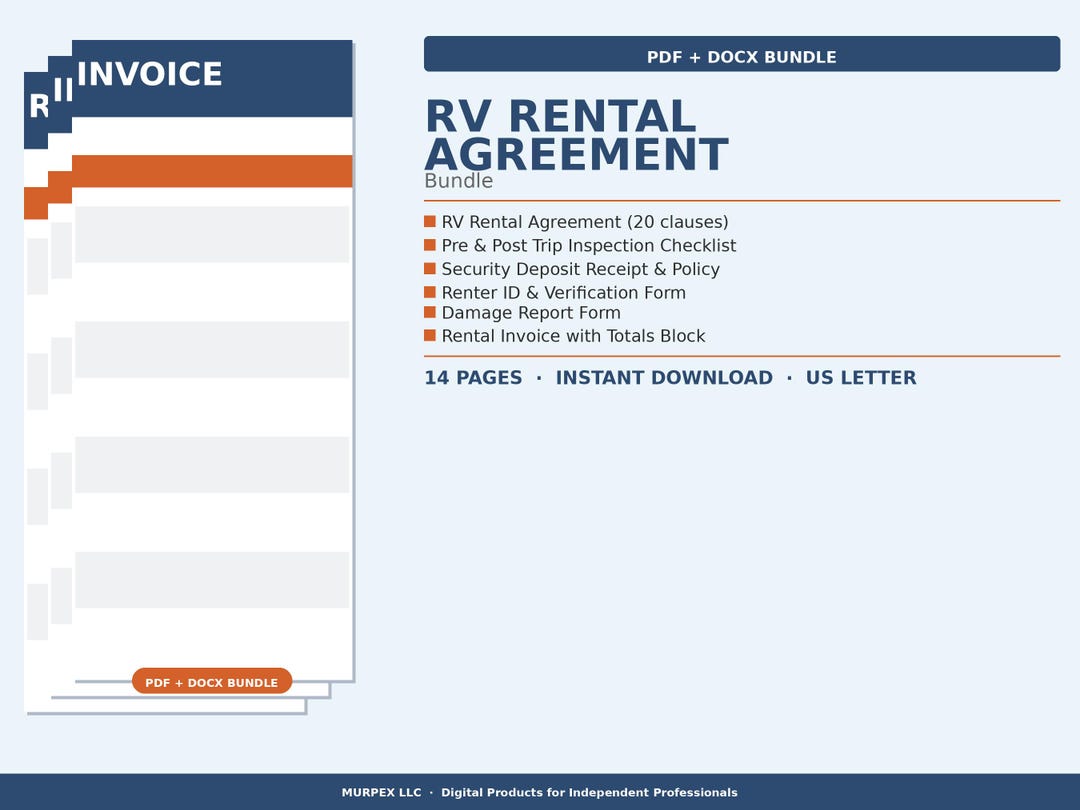The width and height of the screenshot is (1080, 810).
Task: Select 'RV Rental Agreement (20 clauses)' line
Action: tap(585, 222)
